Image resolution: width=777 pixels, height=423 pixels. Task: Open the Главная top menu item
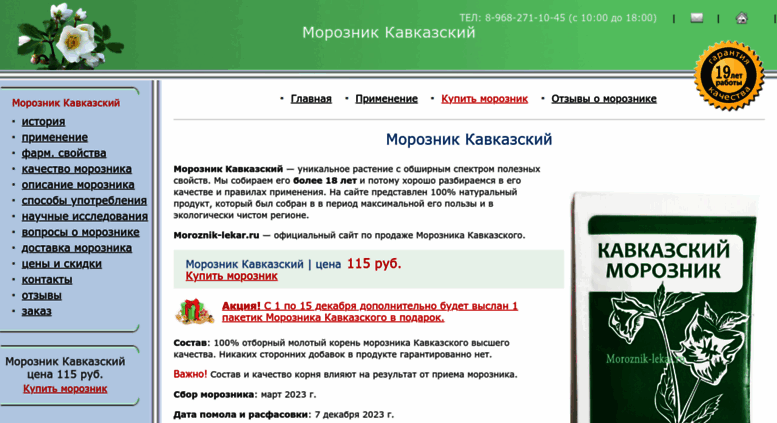click(x=311, y=99)
